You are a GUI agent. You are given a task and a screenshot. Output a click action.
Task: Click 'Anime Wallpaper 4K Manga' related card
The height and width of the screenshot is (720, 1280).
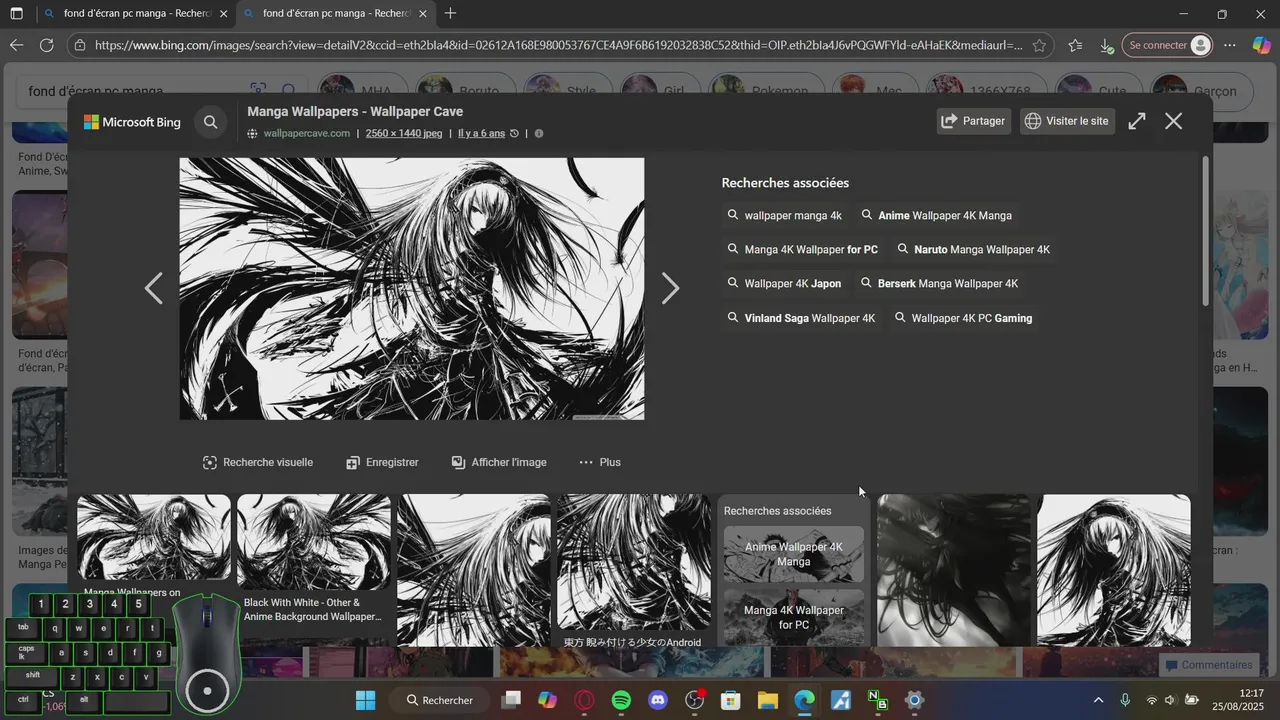[x=794, y=554]
